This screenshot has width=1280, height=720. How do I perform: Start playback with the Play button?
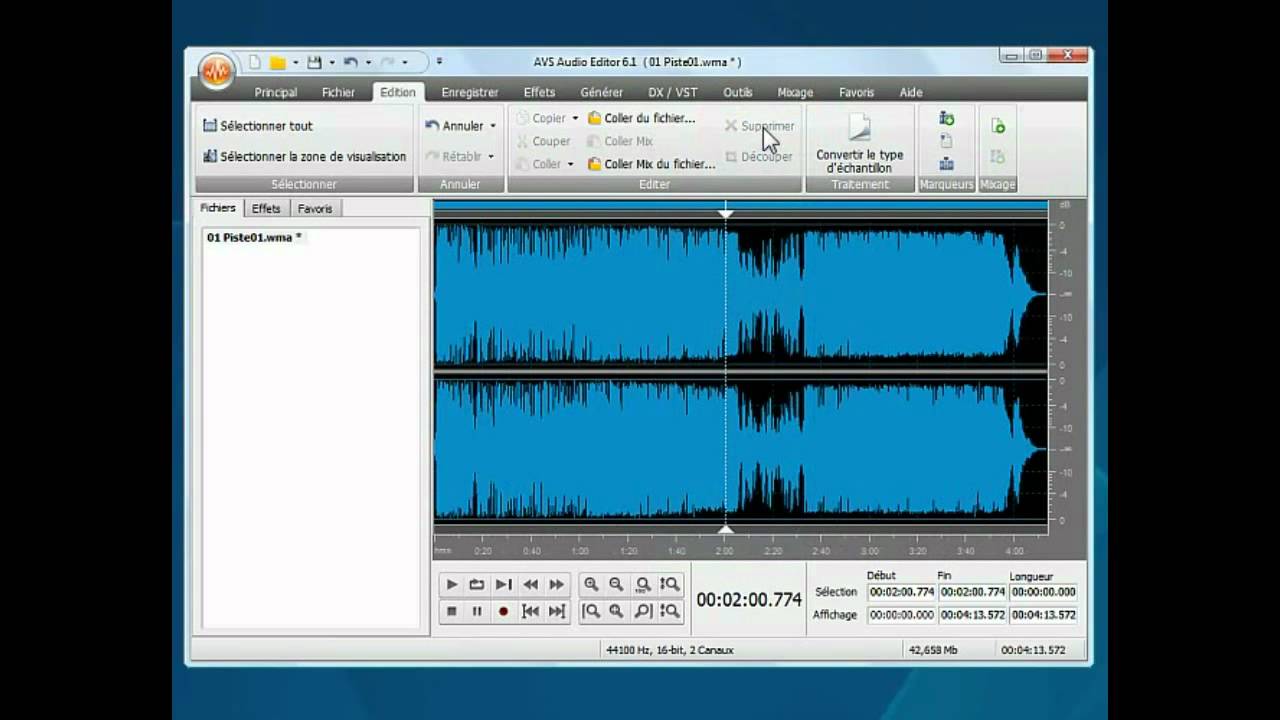pos(451,585)
